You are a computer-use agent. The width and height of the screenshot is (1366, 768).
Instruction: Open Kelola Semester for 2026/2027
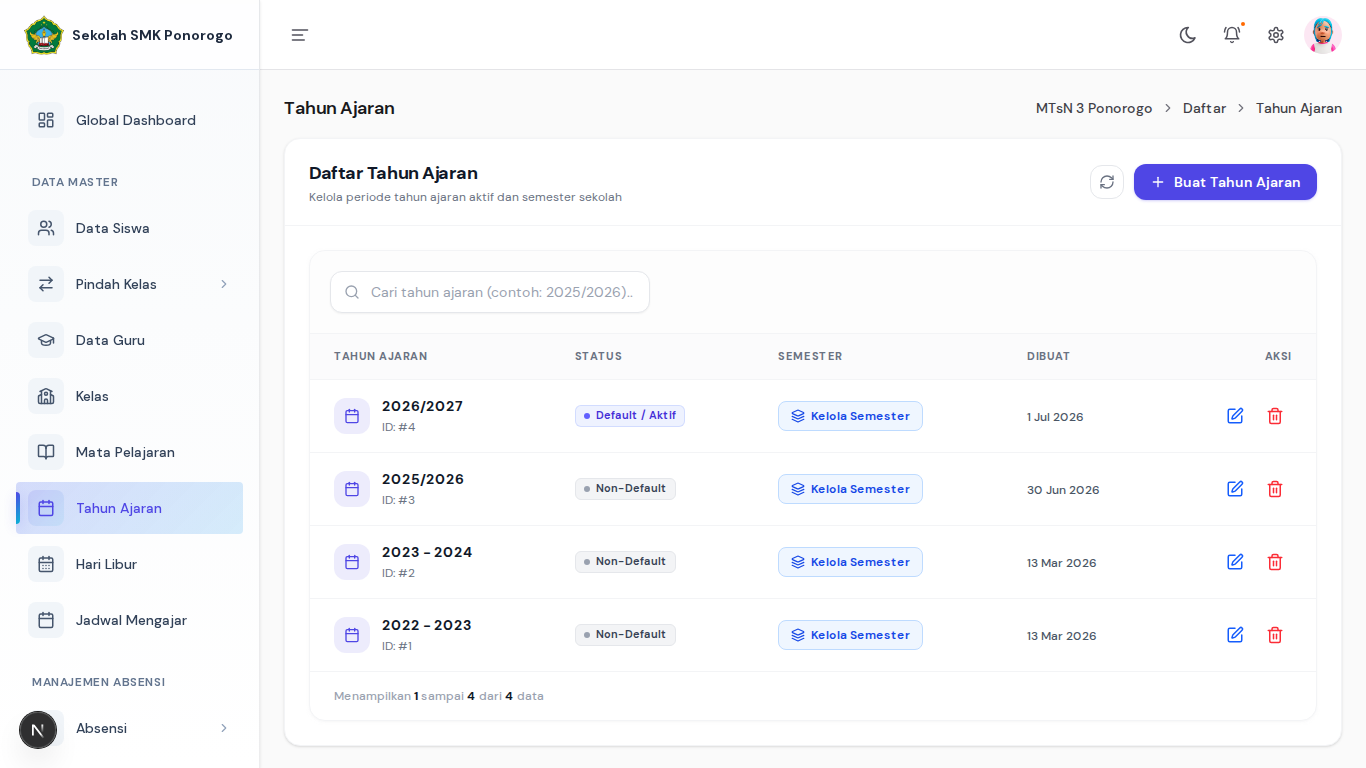850,416
